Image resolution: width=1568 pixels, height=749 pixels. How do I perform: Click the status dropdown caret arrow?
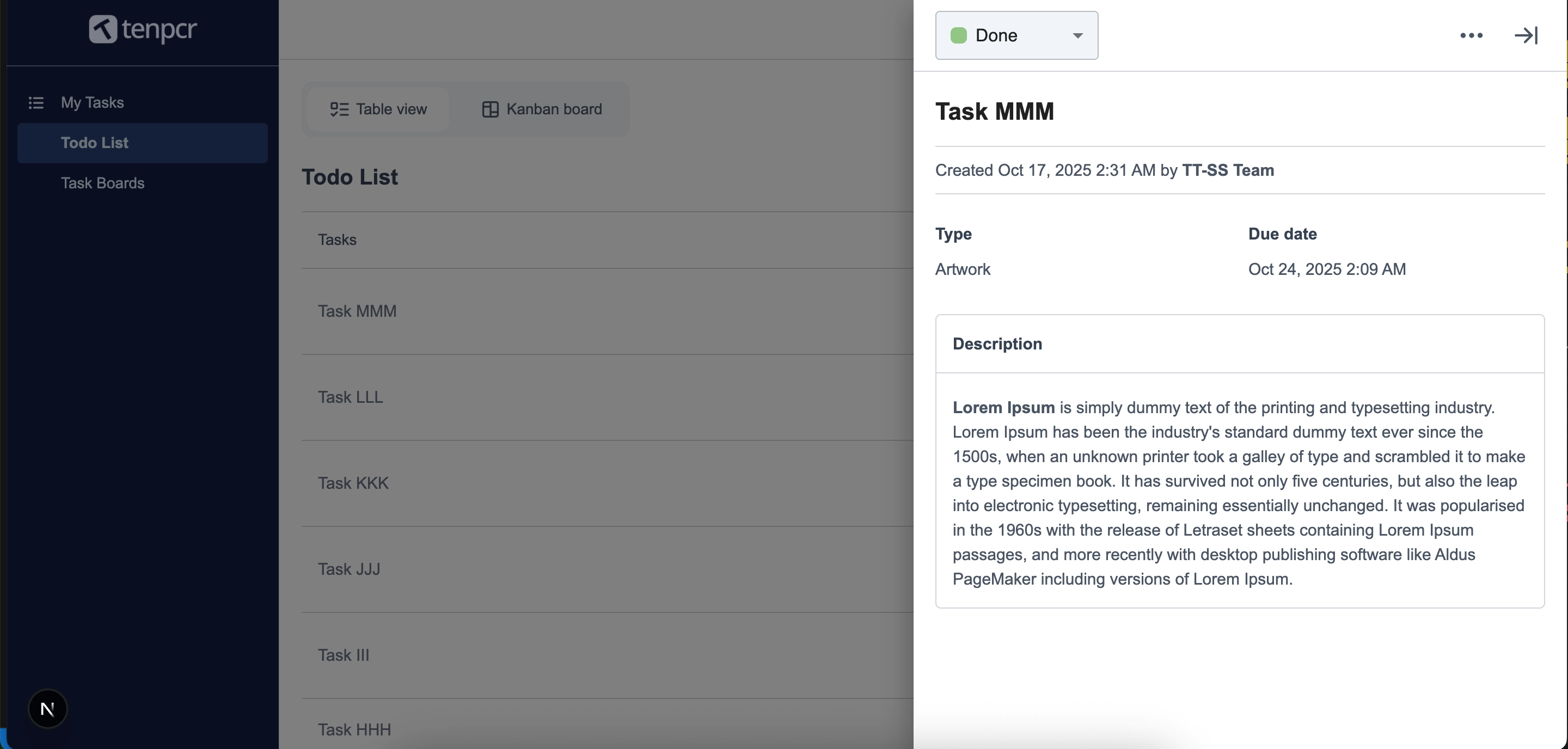(x=1077, y=35)
